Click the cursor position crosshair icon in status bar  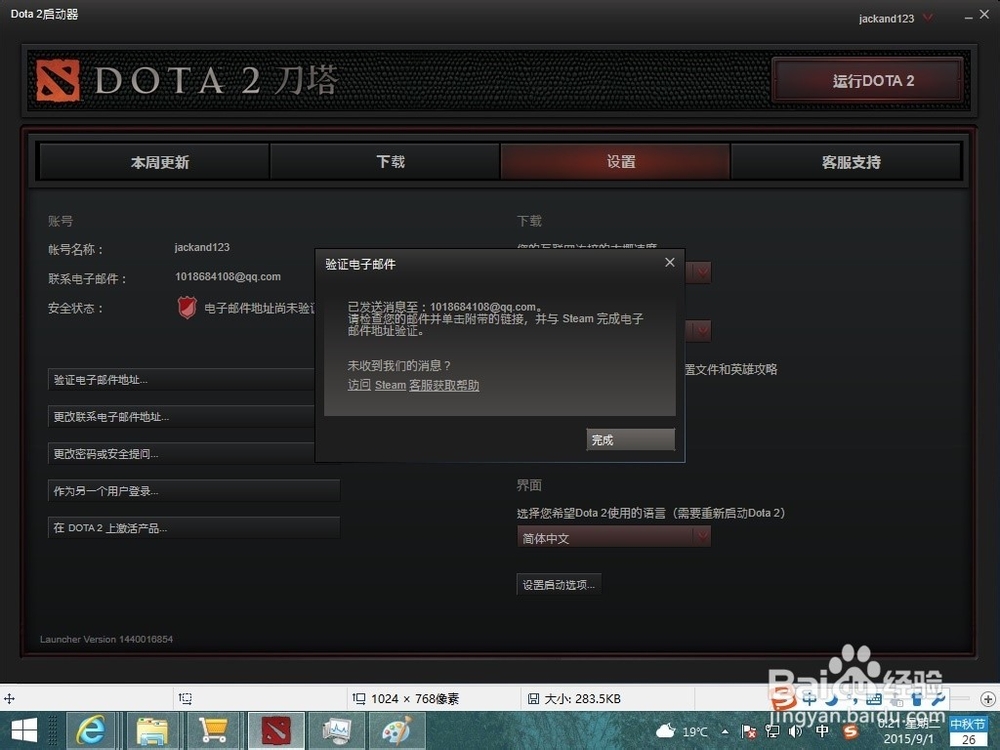click(x=9, y=699)
